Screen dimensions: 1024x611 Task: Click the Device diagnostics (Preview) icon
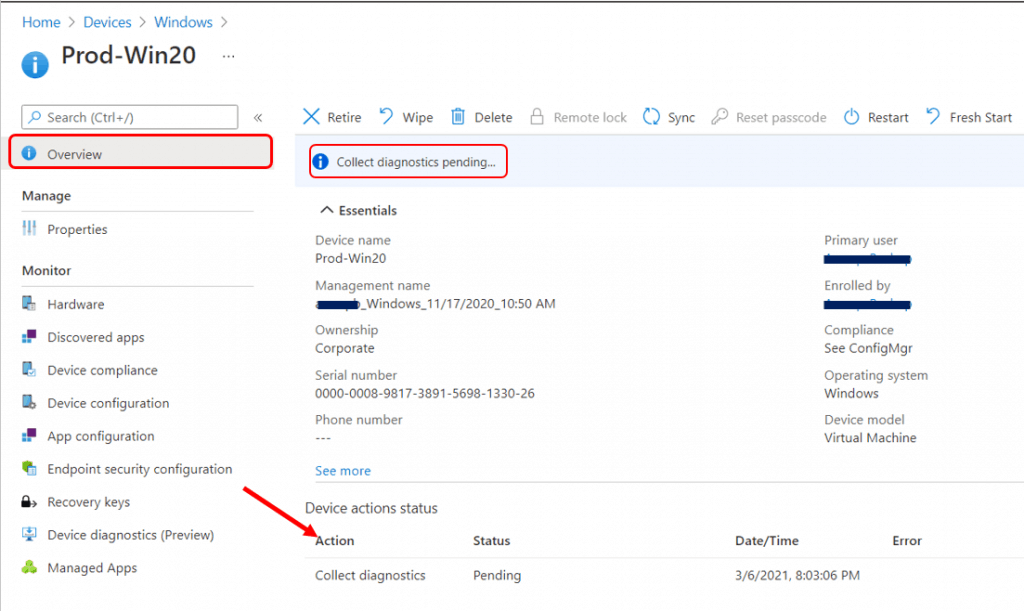tap(29, 533)
